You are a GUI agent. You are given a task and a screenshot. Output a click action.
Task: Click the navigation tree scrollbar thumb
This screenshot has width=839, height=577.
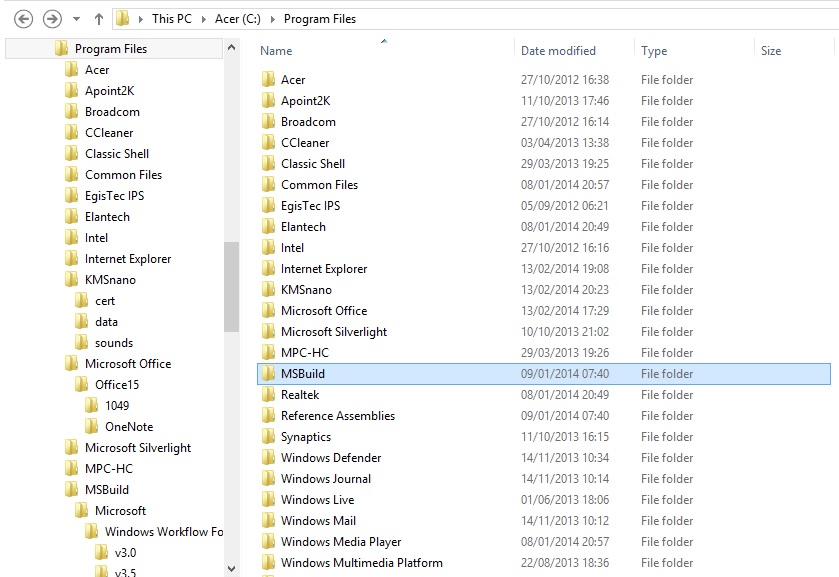pyautogui.click(x=231, y=287)
